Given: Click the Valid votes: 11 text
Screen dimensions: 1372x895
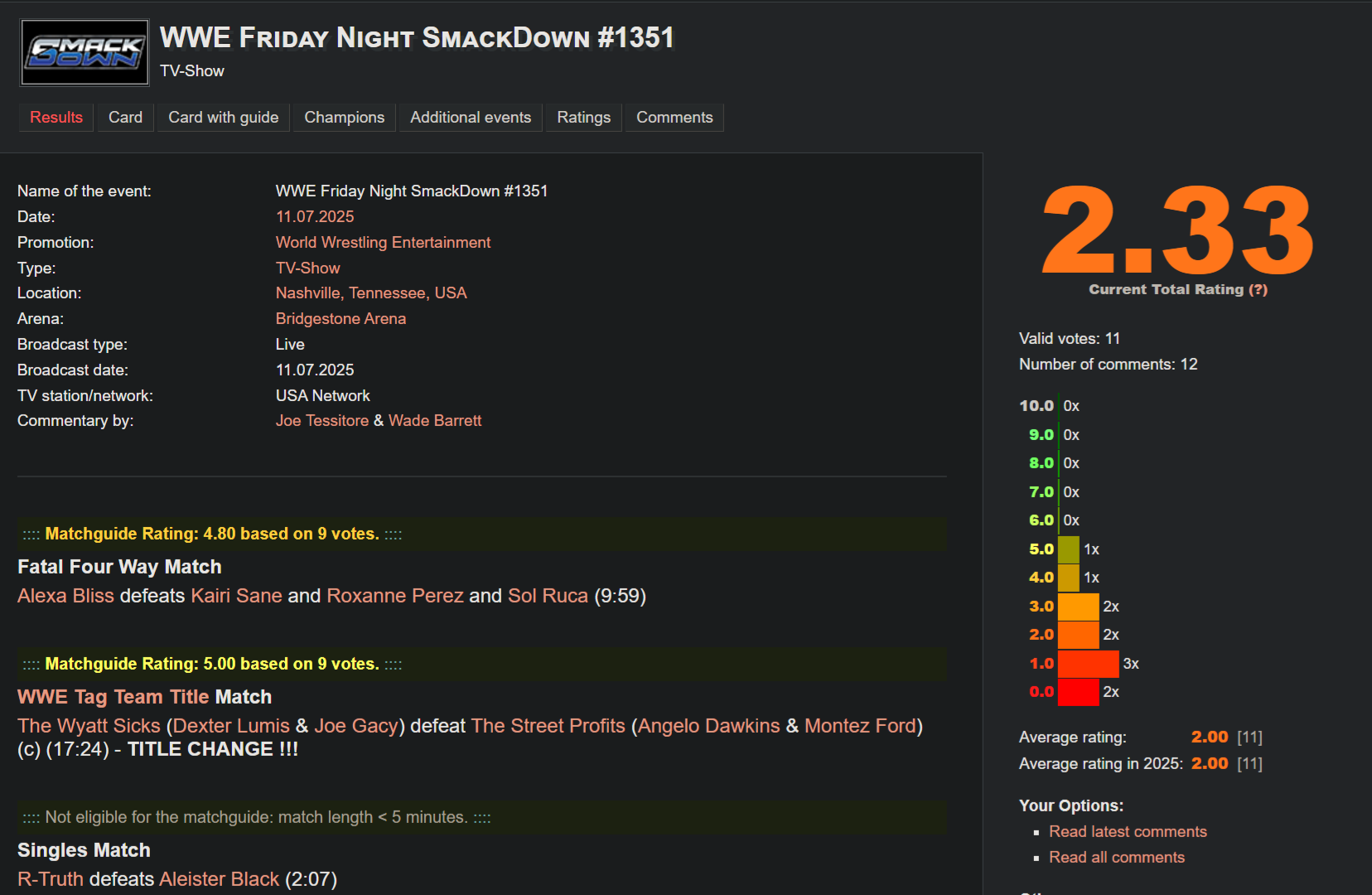Looking at the screenshot, I should pos(1070,338).
